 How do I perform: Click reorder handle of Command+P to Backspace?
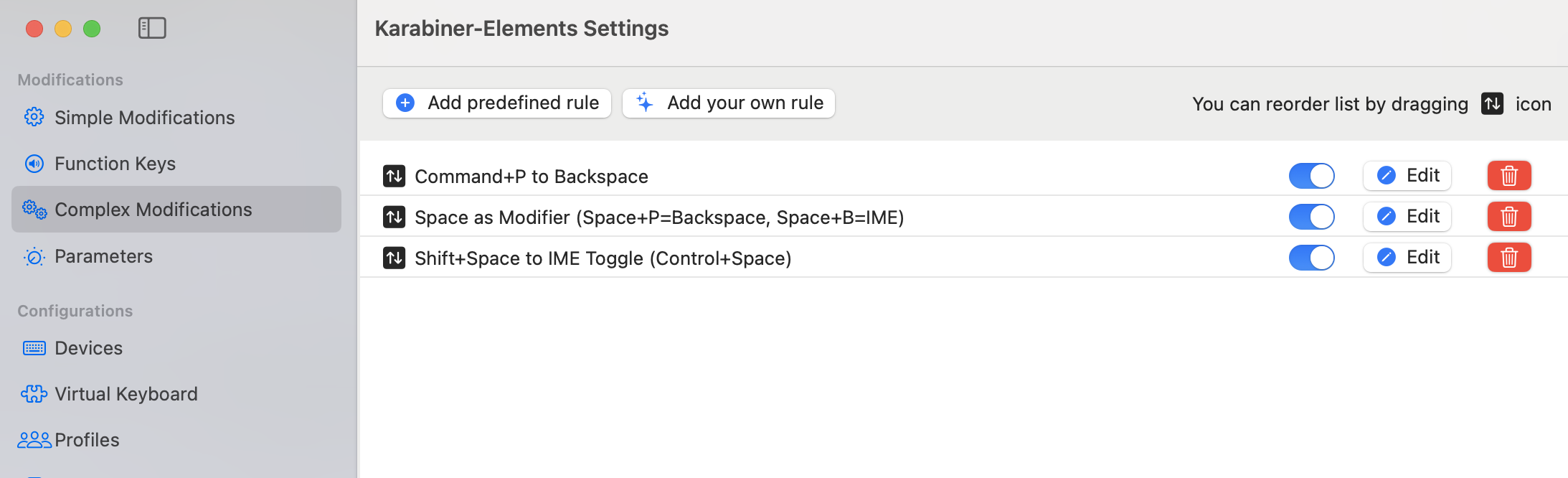(x=394, y=176)
